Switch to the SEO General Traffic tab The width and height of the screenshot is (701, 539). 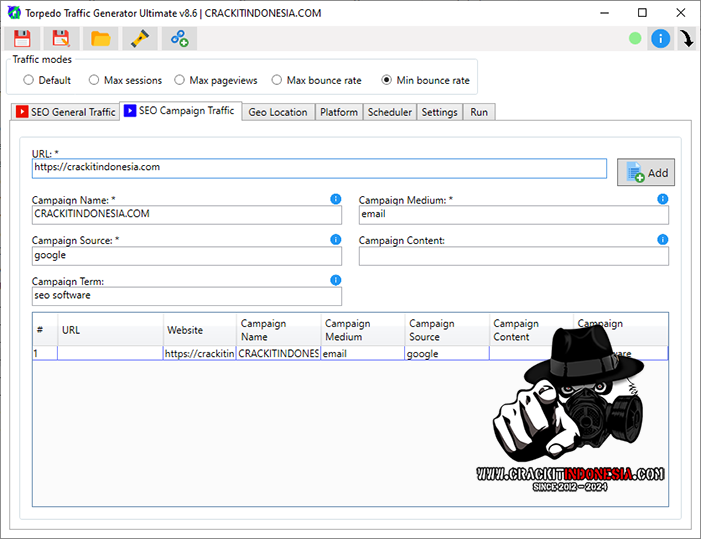pyautogui.click(x=65, y=112)
